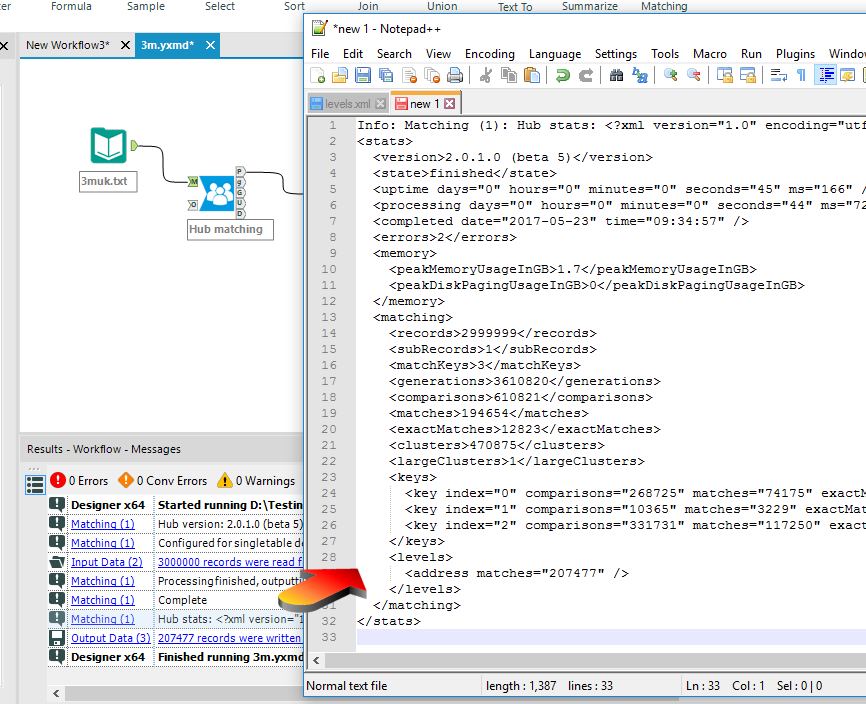Click Results panel horizontal scrollbar left arrow
This screenshot has width=866, height=704.
tap(56, 694)
